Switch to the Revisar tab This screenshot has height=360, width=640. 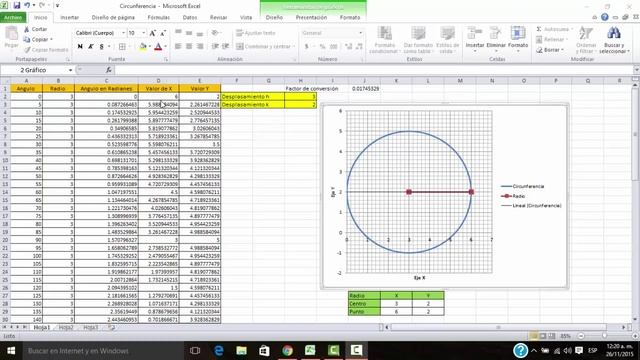(x=218, y=18)
